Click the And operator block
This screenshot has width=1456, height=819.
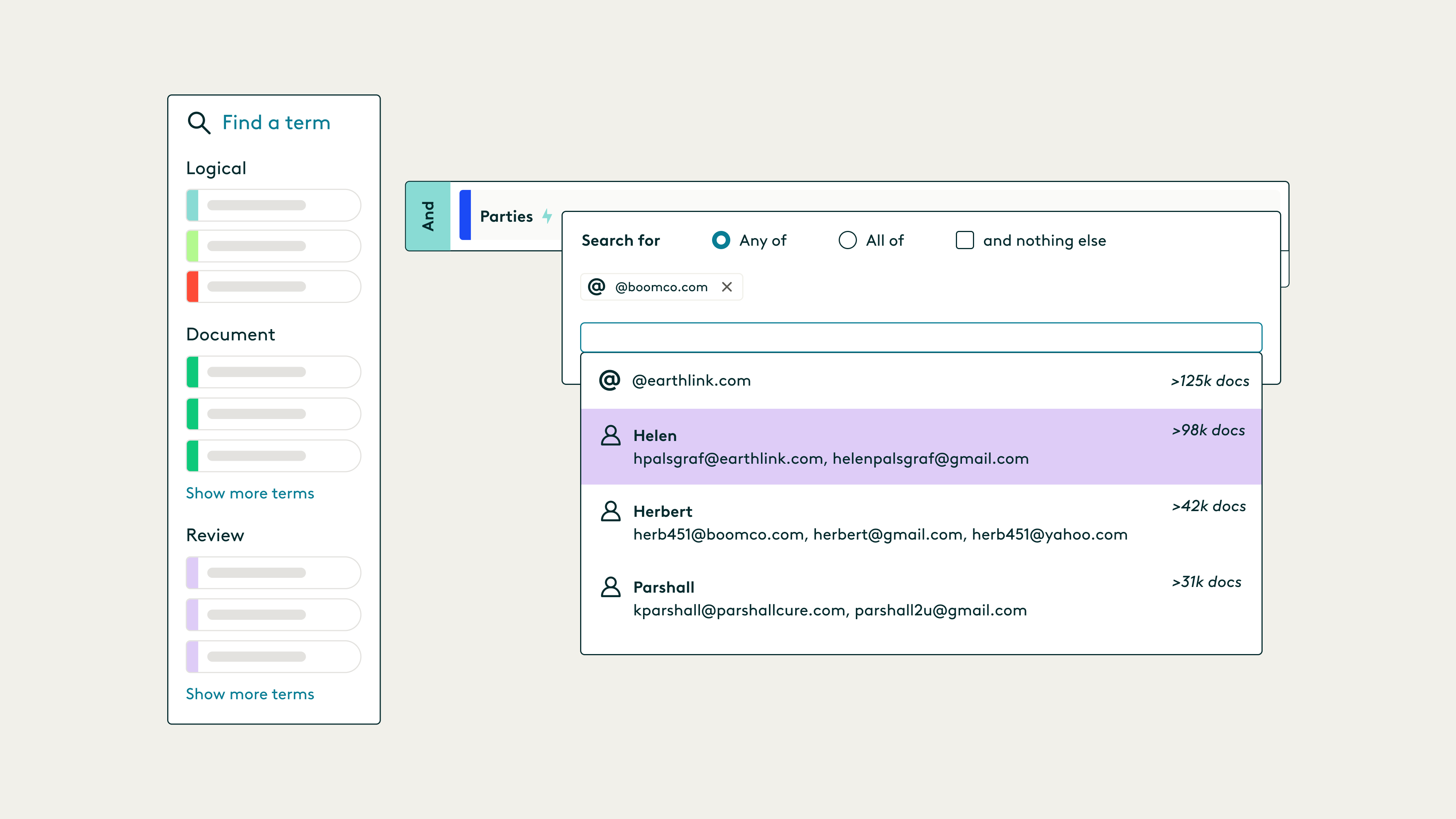pos(428,217)
